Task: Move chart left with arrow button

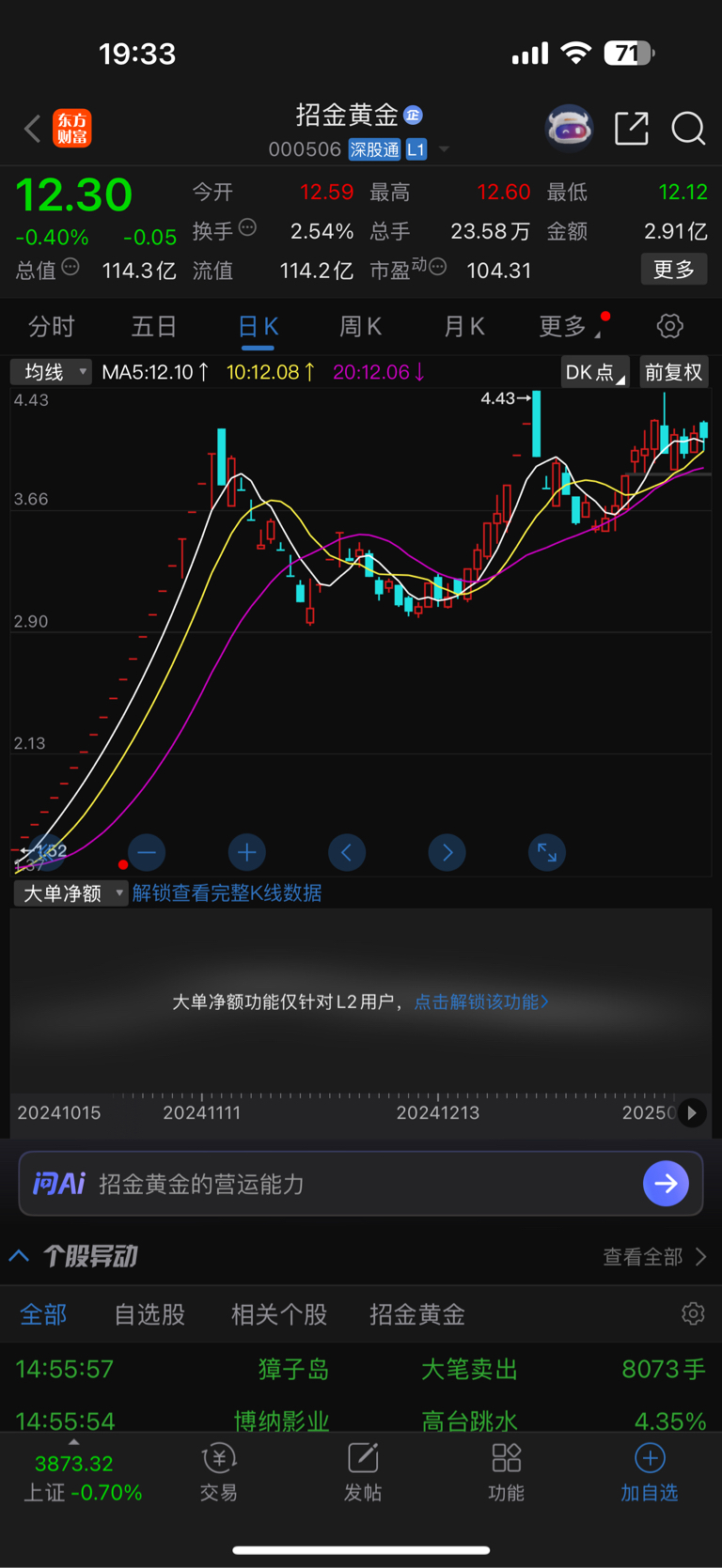Action: [x=347, y=852]
